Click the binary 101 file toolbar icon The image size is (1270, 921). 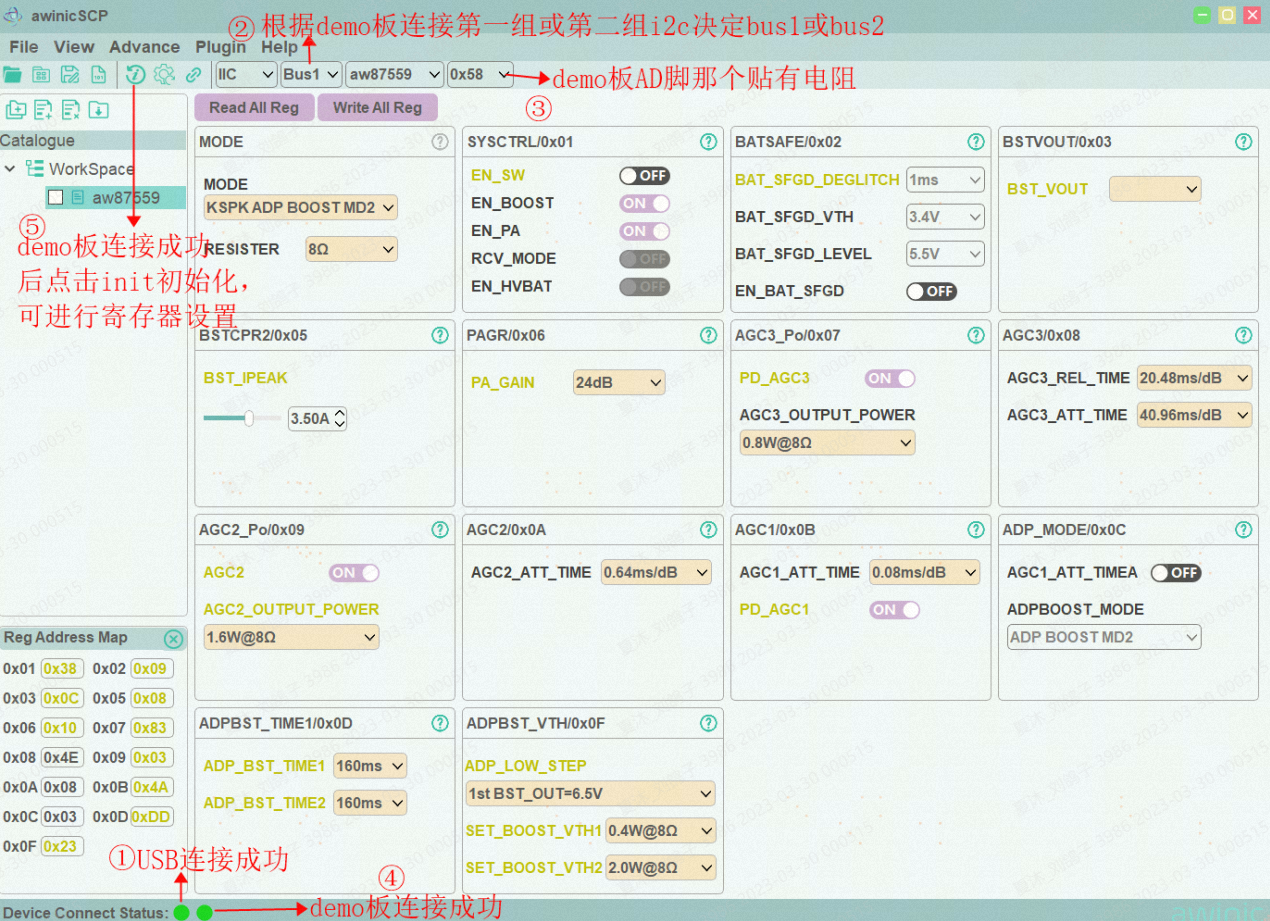99,74
